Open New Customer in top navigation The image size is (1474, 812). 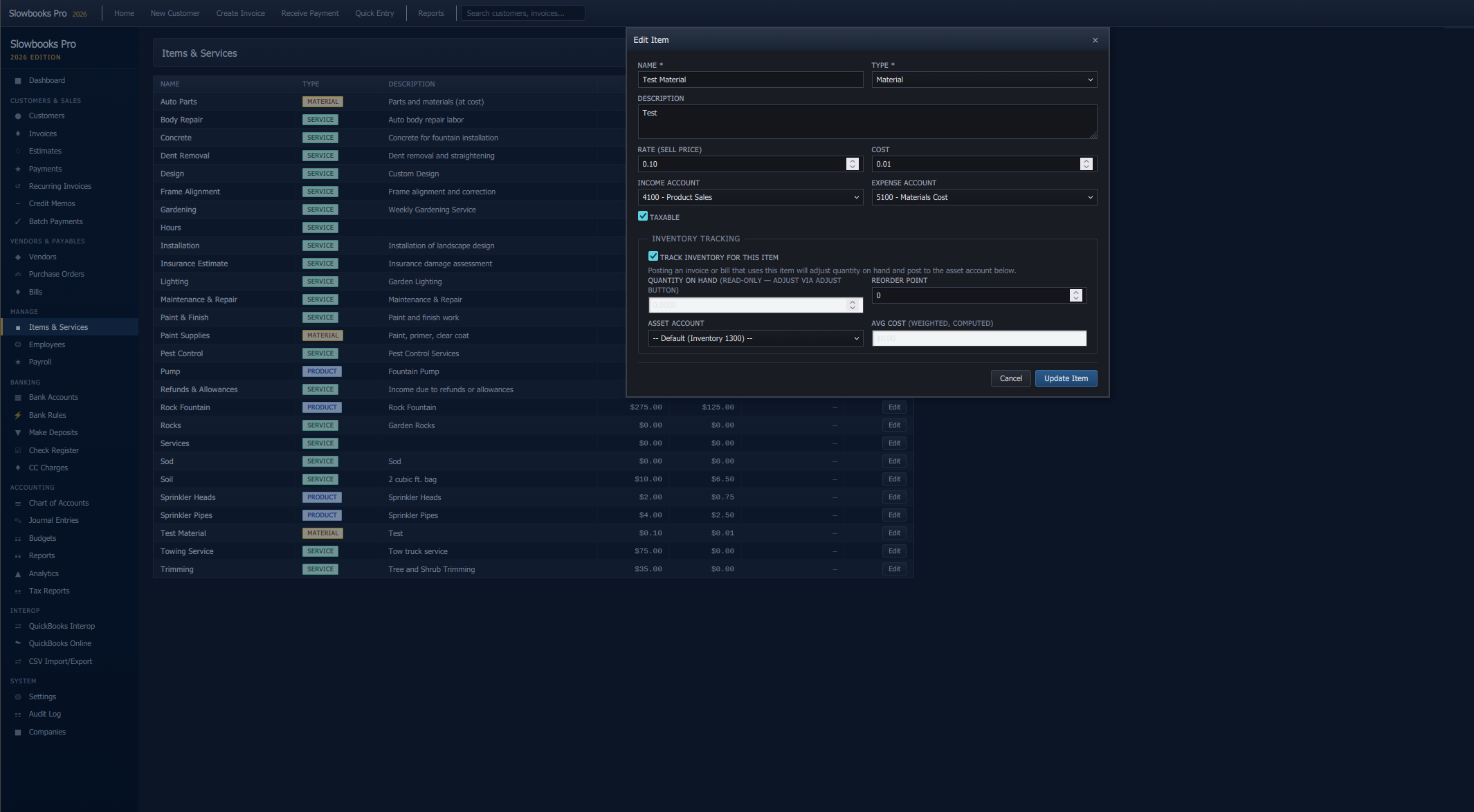click(x=175, y=13)
